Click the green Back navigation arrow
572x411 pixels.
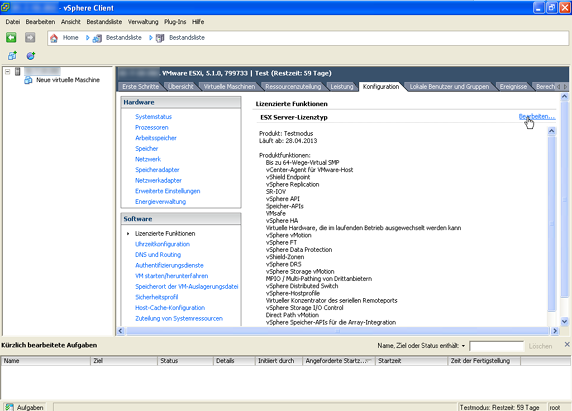click(x=11, y=38)
